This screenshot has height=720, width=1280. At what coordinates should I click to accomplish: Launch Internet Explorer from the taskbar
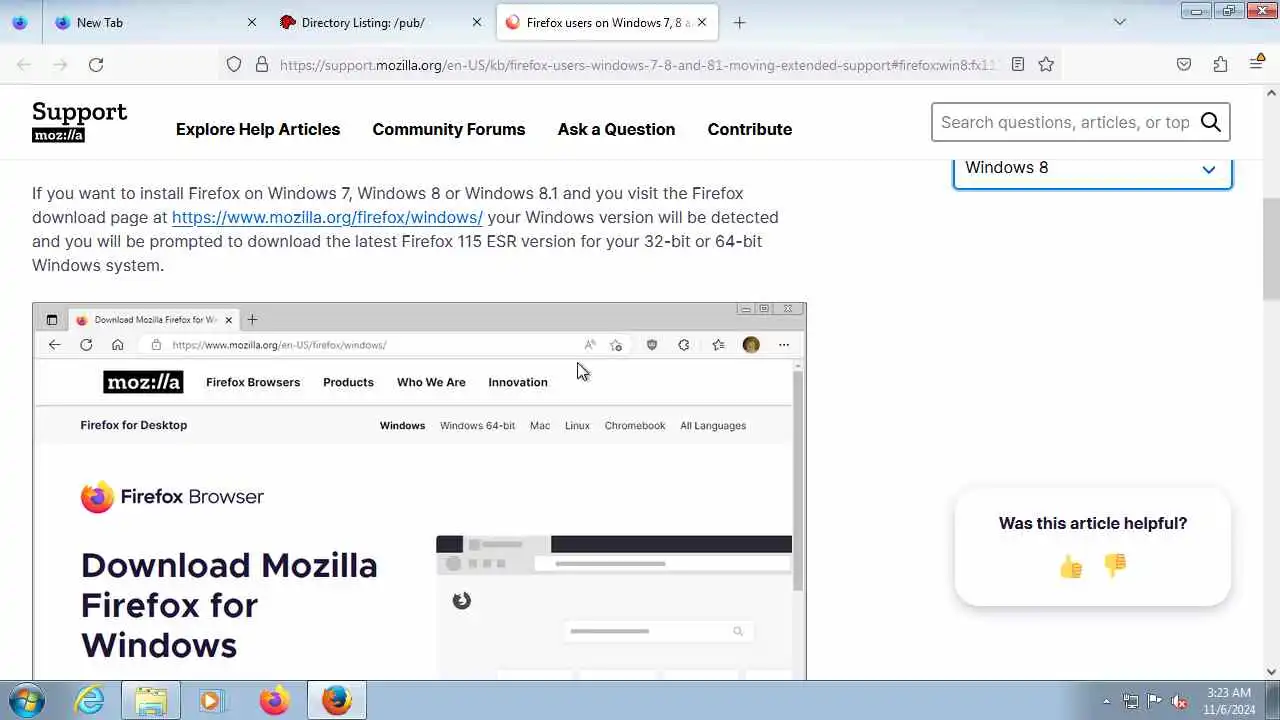click(90, 700)
